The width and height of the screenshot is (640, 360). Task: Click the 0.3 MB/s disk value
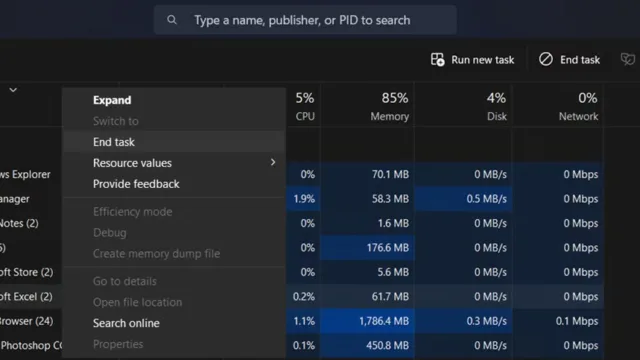point(487,321)
